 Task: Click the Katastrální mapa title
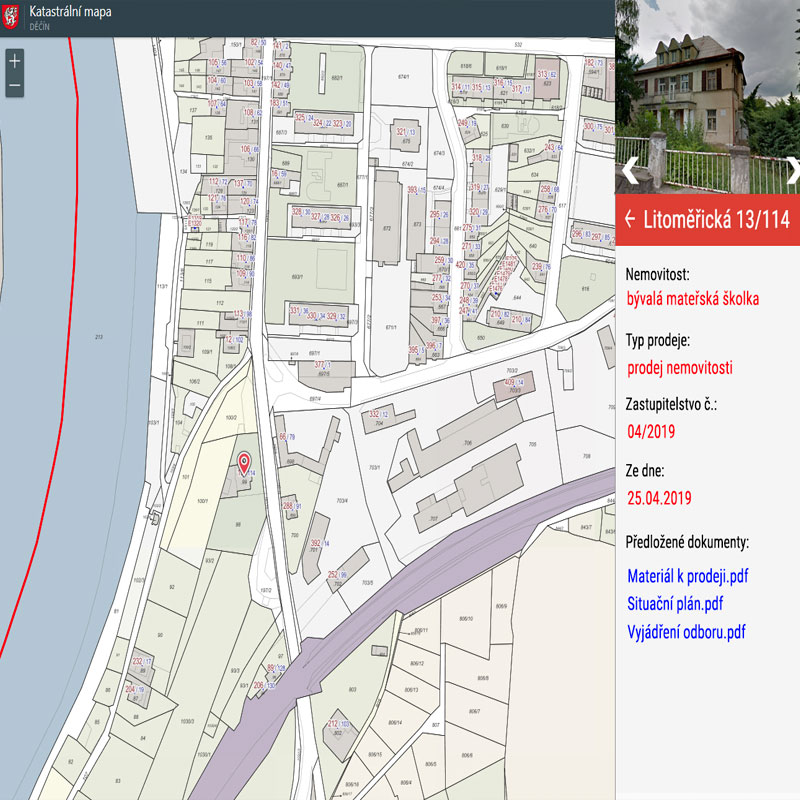(70, 12)
